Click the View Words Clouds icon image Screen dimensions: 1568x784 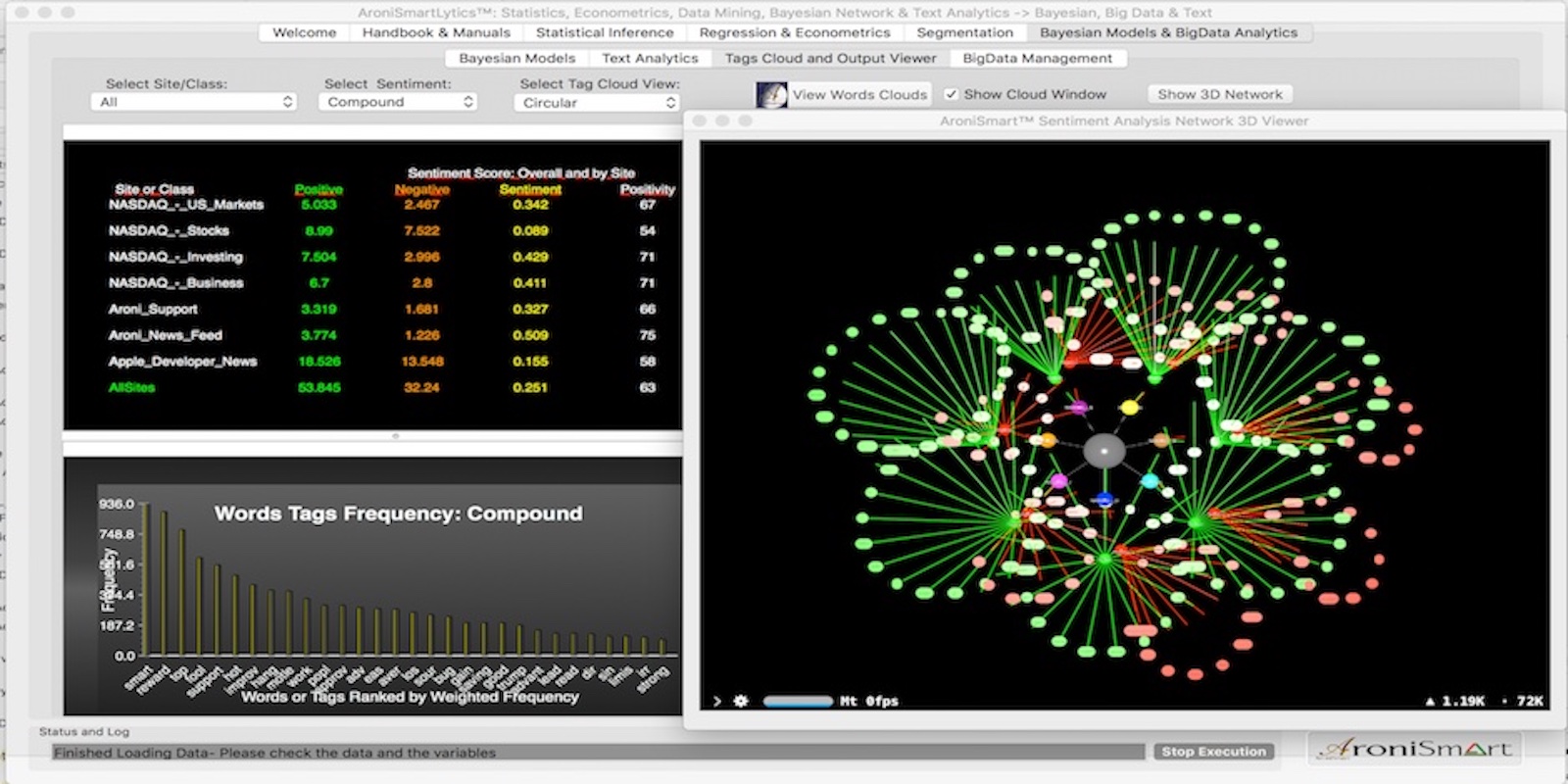coord(771,95)
